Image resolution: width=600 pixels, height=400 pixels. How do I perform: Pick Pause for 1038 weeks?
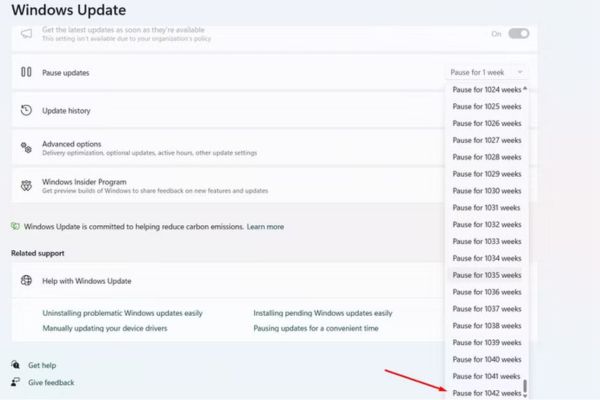pyautogui.click(x=487, y=325)
